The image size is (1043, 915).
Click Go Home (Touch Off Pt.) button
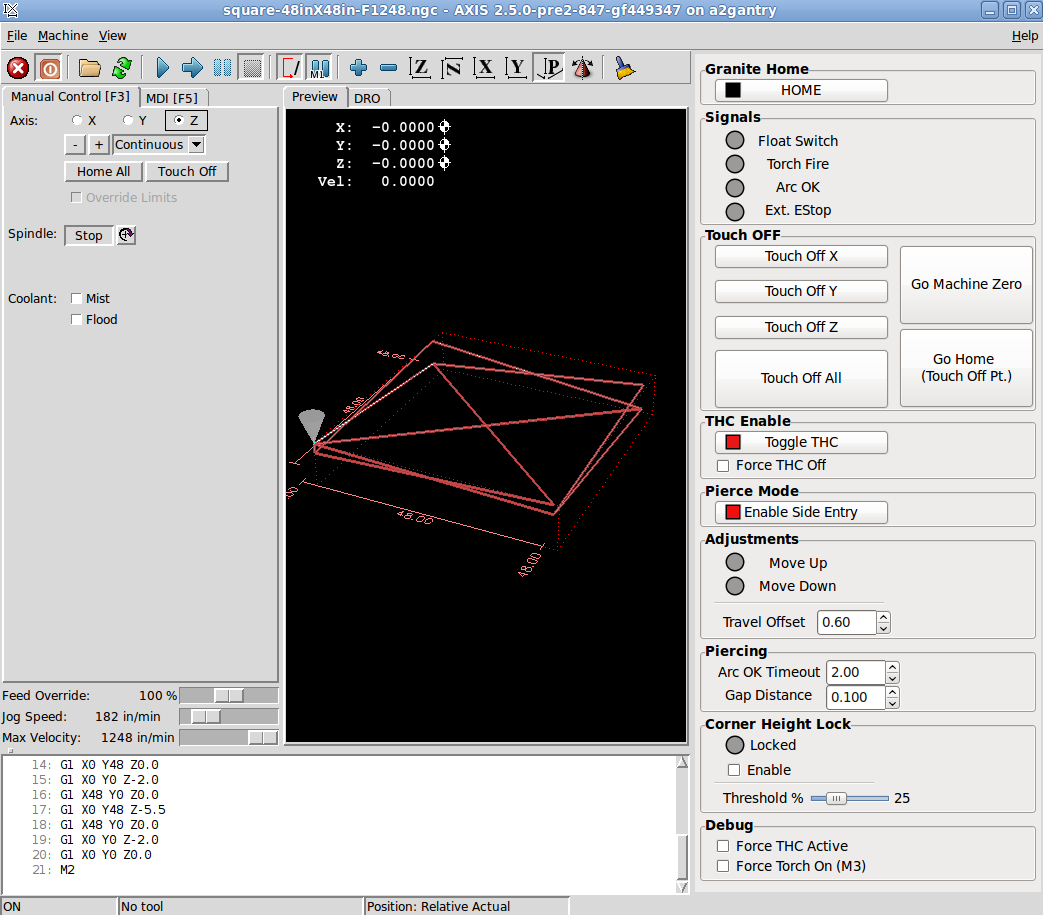[966, 368]
